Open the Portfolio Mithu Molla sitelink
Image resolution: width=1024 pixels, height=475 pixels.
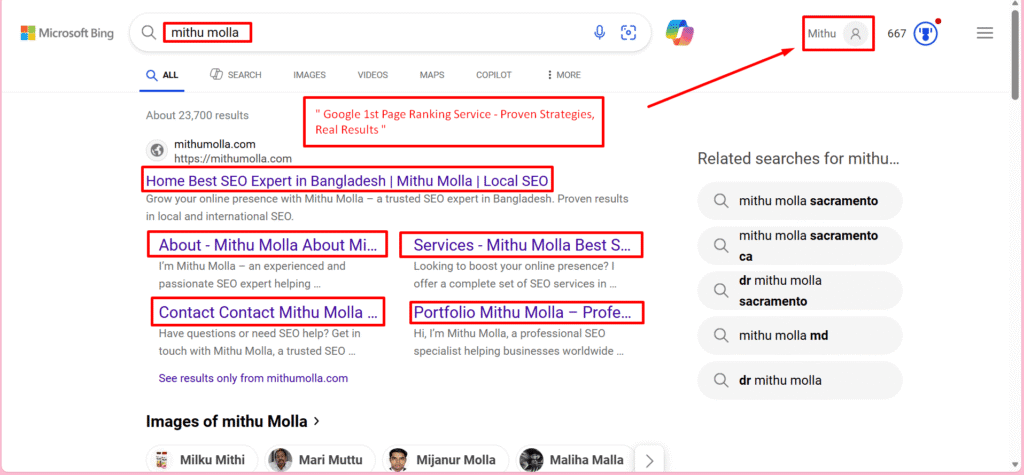pos(523,312)
